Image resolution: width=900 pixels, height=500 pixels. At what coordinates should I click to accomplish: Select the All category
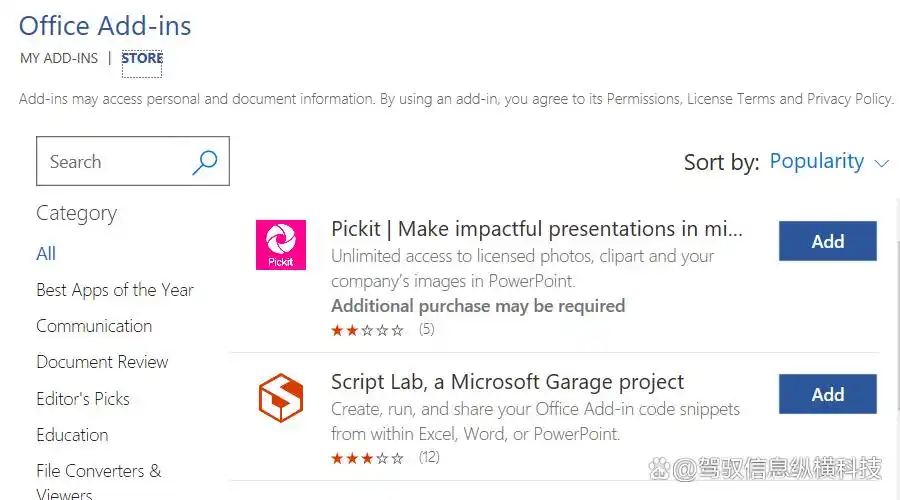tap(46, 254)
